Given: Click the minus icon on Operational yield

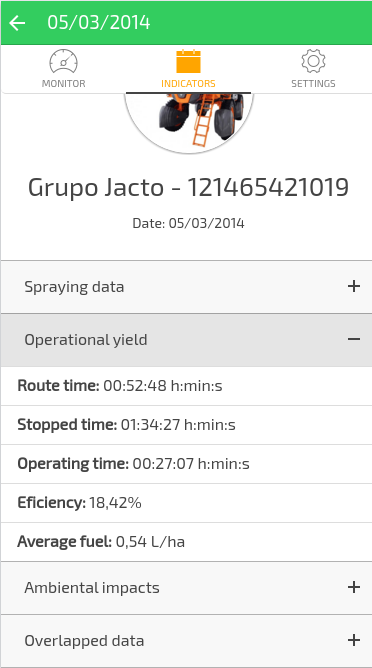Looking at the screenshot, I should point(354,339).
